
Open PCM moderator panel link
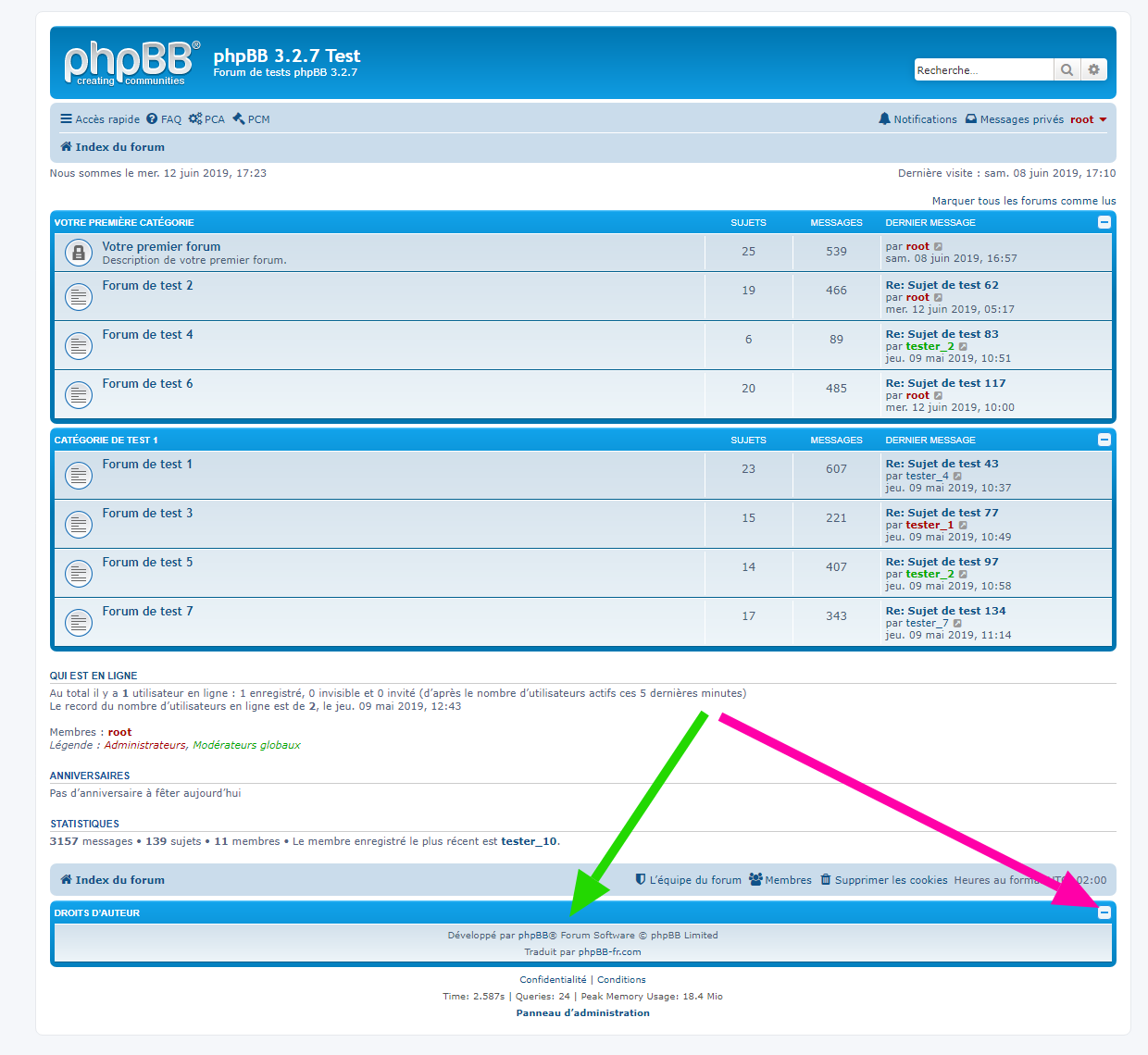click(251, 119)
